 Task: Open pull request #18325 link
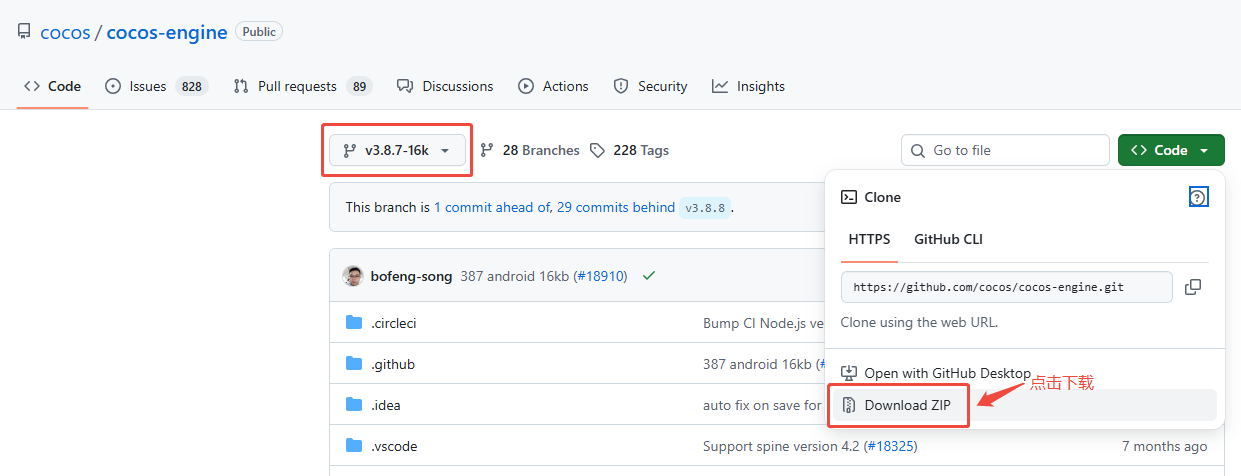pos(891,446)
